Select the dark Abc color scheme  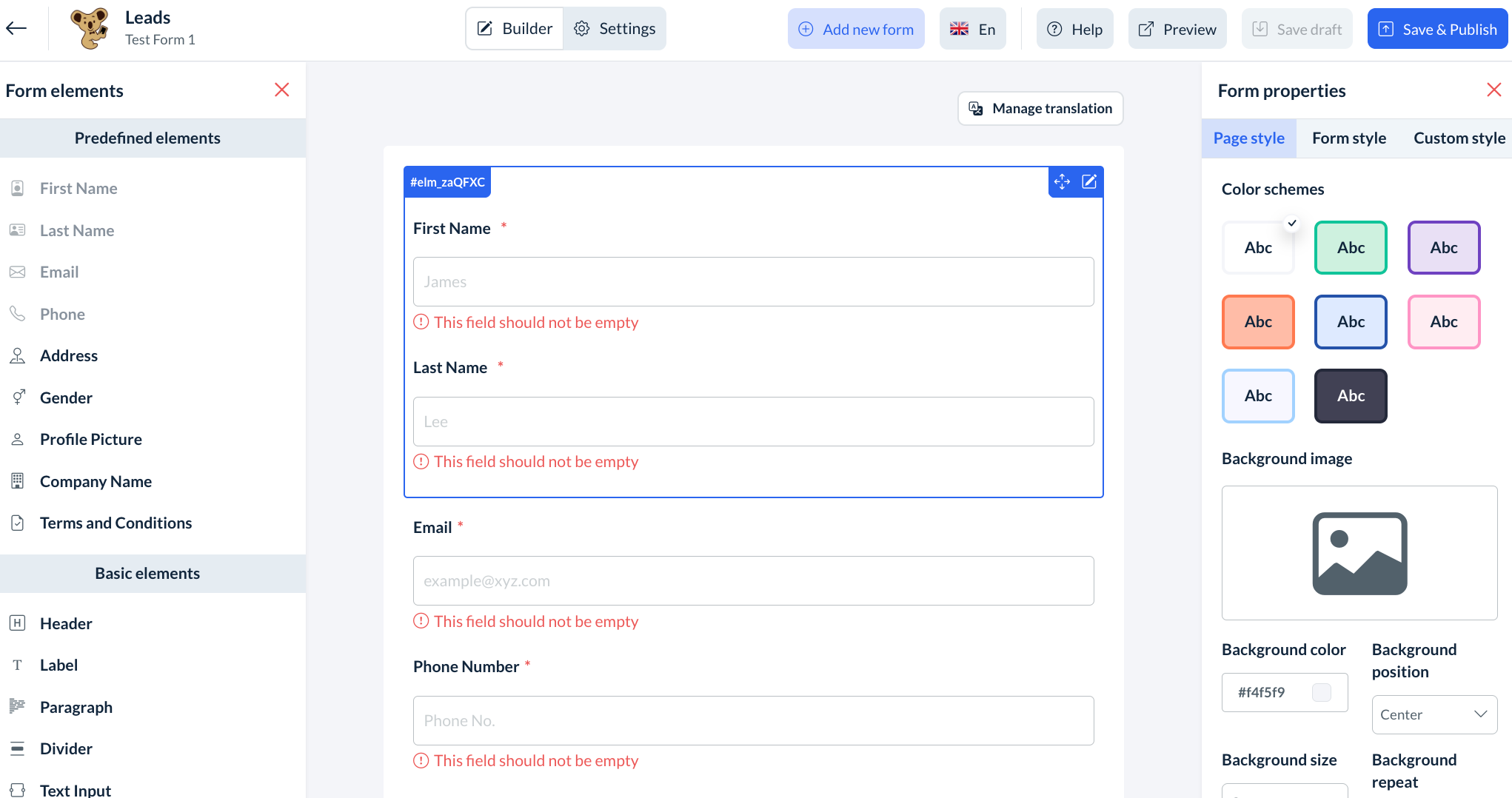click(x=1351, y=396)
